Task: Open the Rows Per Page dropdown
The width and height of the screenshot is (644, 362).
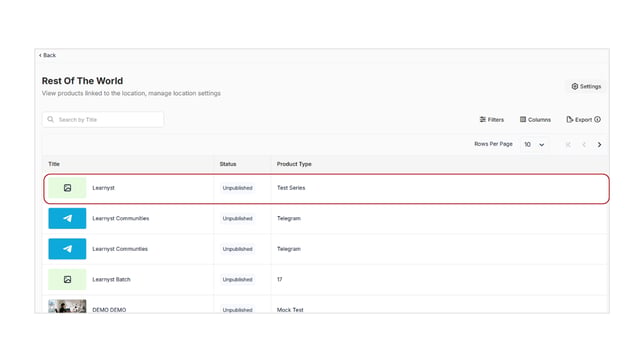Action: [x=534, y=145]
